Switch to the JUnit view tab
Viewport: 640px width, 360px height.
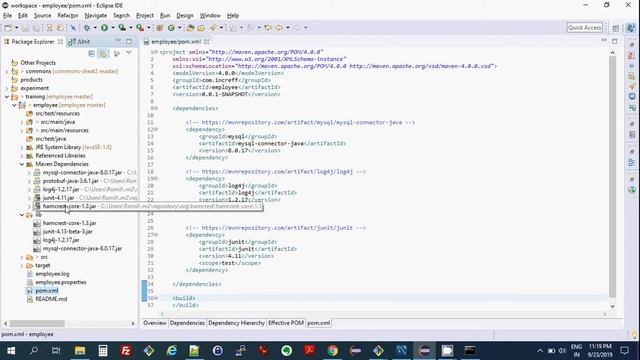(80, 42)
